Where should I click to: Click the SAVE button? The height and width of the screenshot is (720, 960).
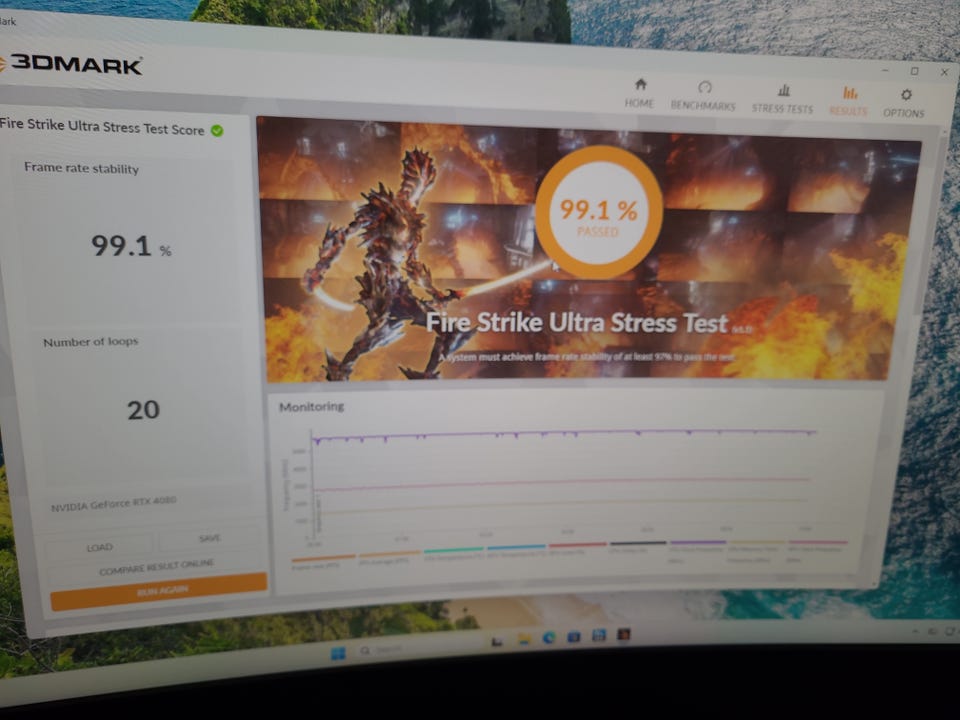[x=209, y=538]
